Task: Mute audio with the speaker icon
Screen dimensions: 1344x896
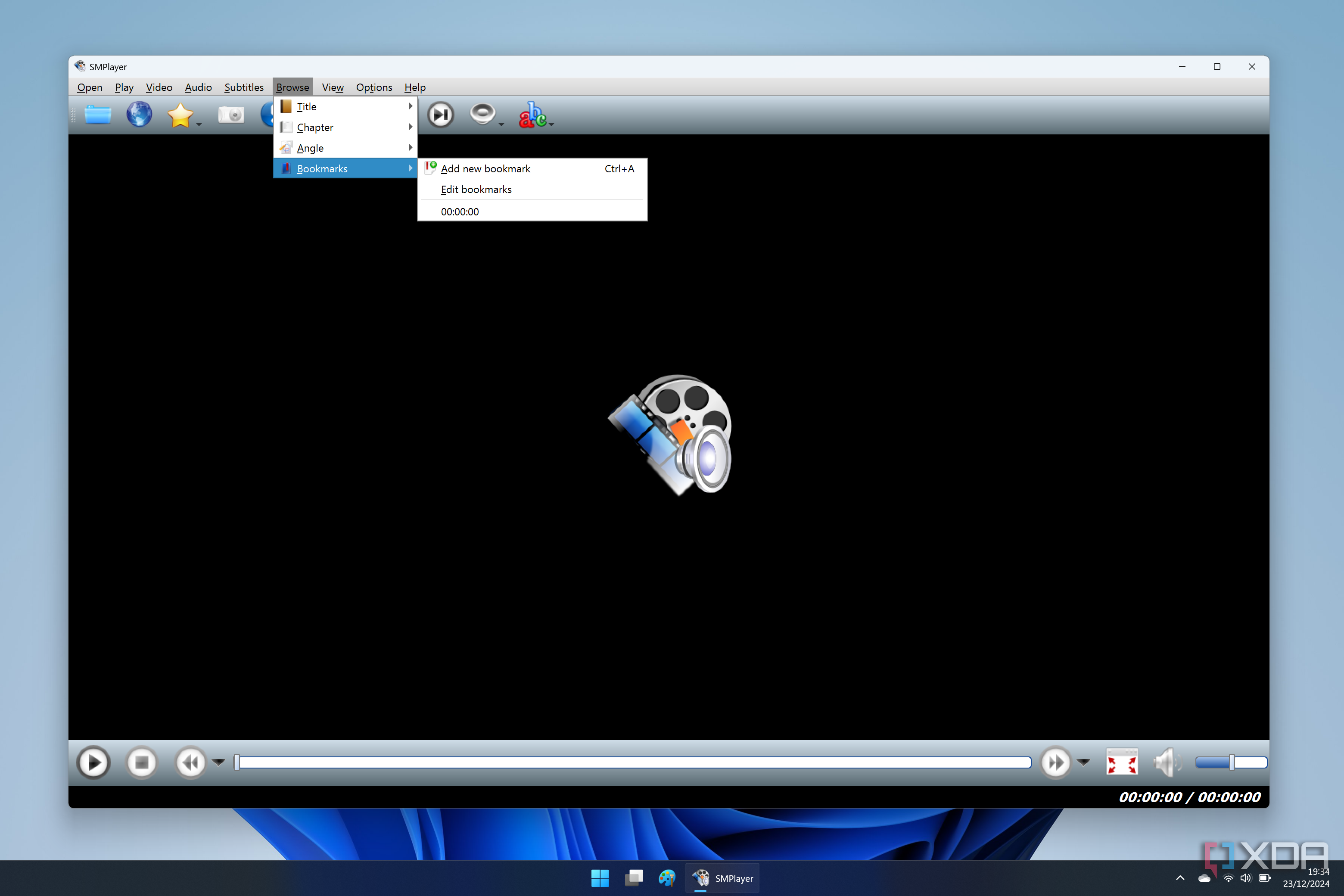Action: 1167,762
